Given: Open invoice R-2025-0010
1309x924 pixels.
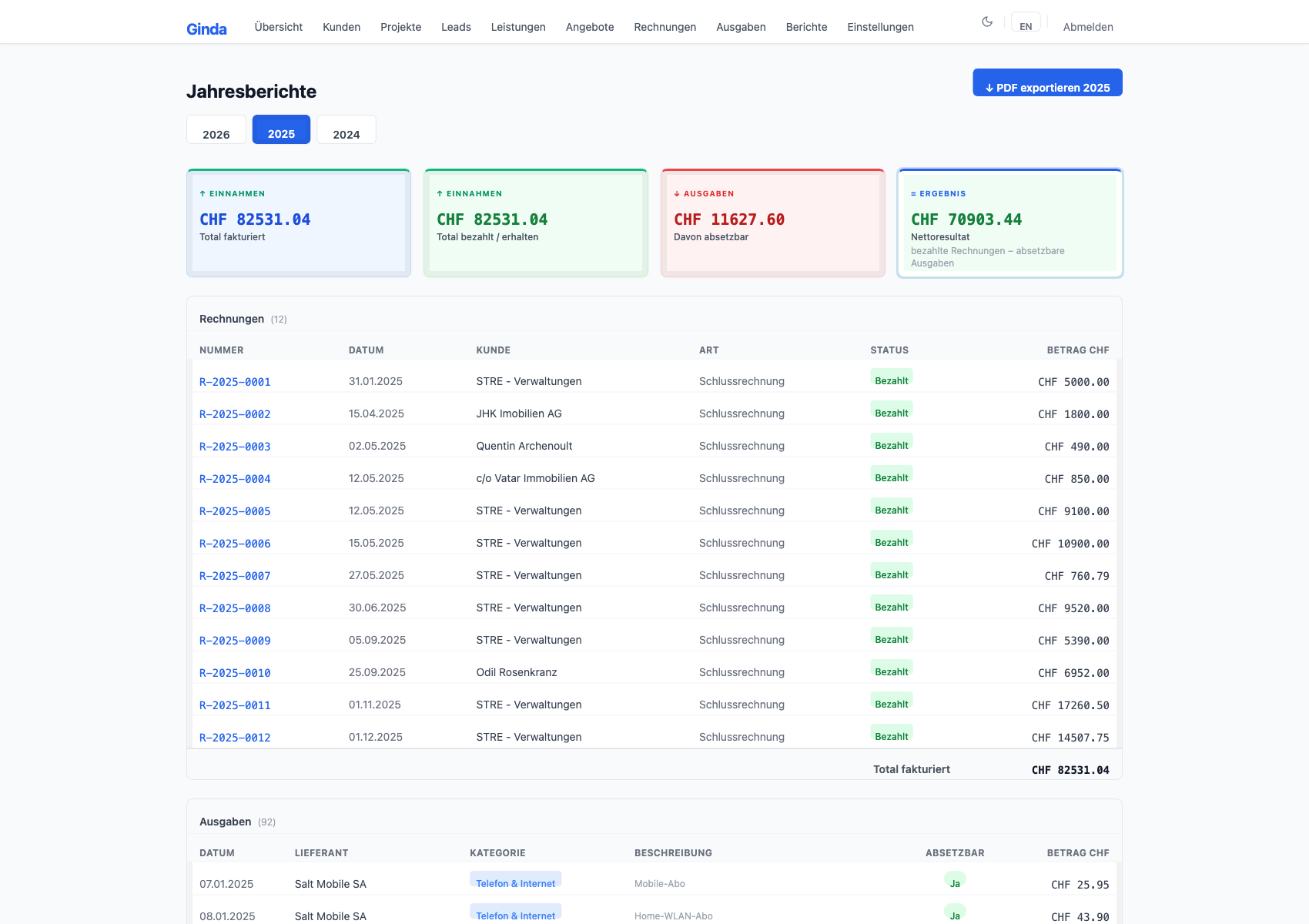Looking at the screenshot, I should pos(235,673).
